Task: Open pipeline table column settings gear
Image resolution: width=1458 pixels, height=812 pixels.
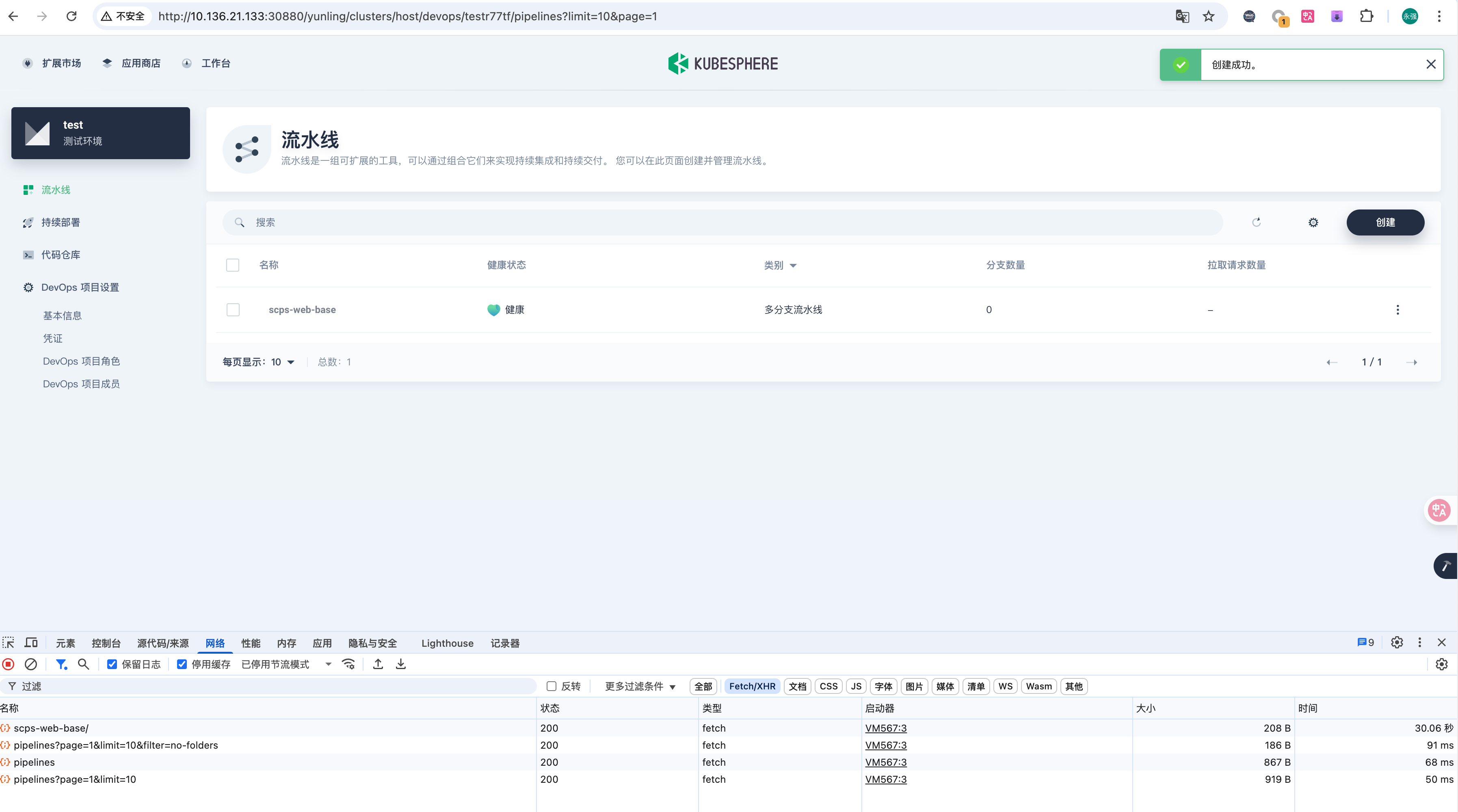Action: 1313,222
